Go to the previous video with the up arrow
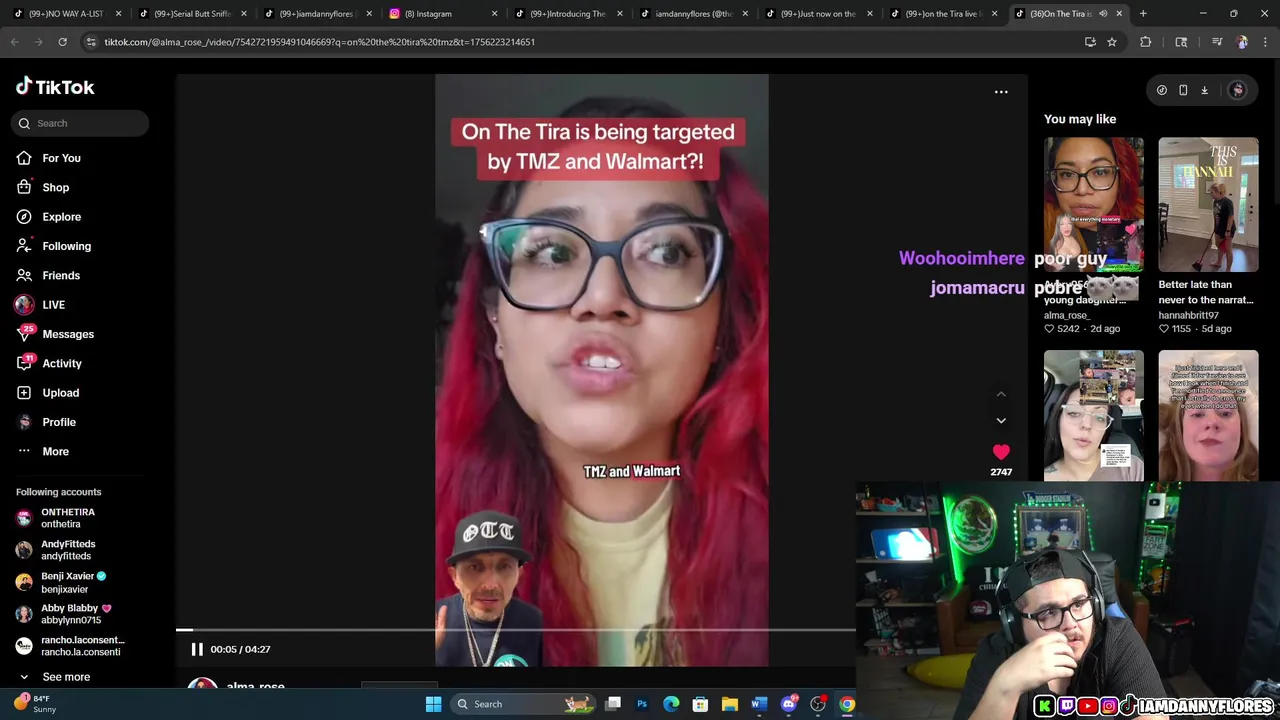The width and height of the screenshot is (1280, 720). pyautogui.click(x=1001, y=394)
